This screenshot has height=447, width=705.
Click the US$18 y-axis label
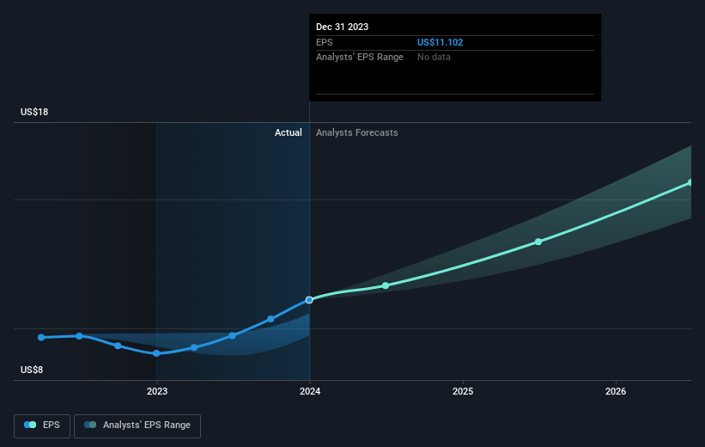[34, 112]
